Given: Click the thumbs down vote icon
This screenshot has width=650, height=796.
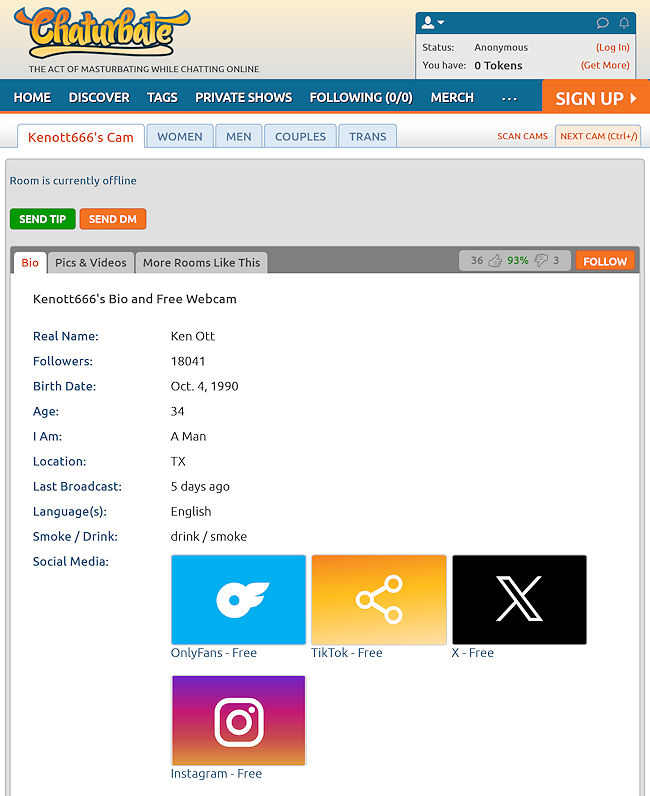Looking at the screenshot, I should [541, 260].
